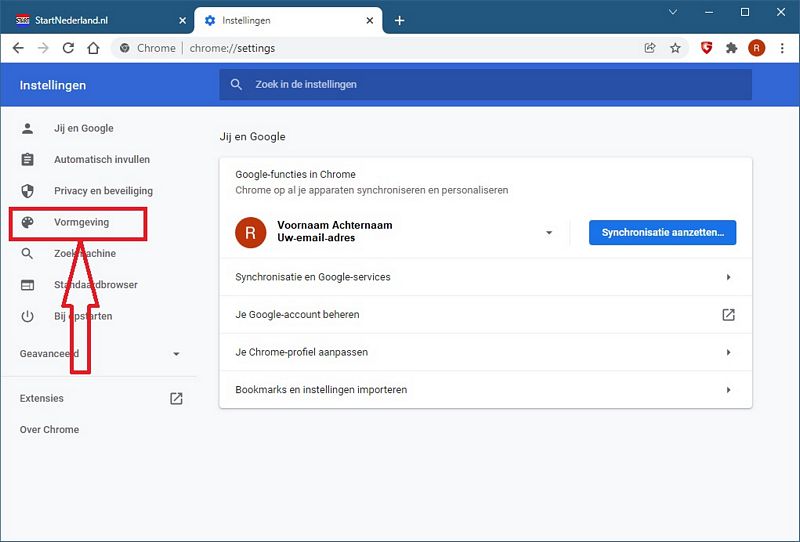The height and width of the screenshot is (542, 800).
Task: Click the palette icon for Vormgeving
Action: pyautogui.click(x=28, y=222)
